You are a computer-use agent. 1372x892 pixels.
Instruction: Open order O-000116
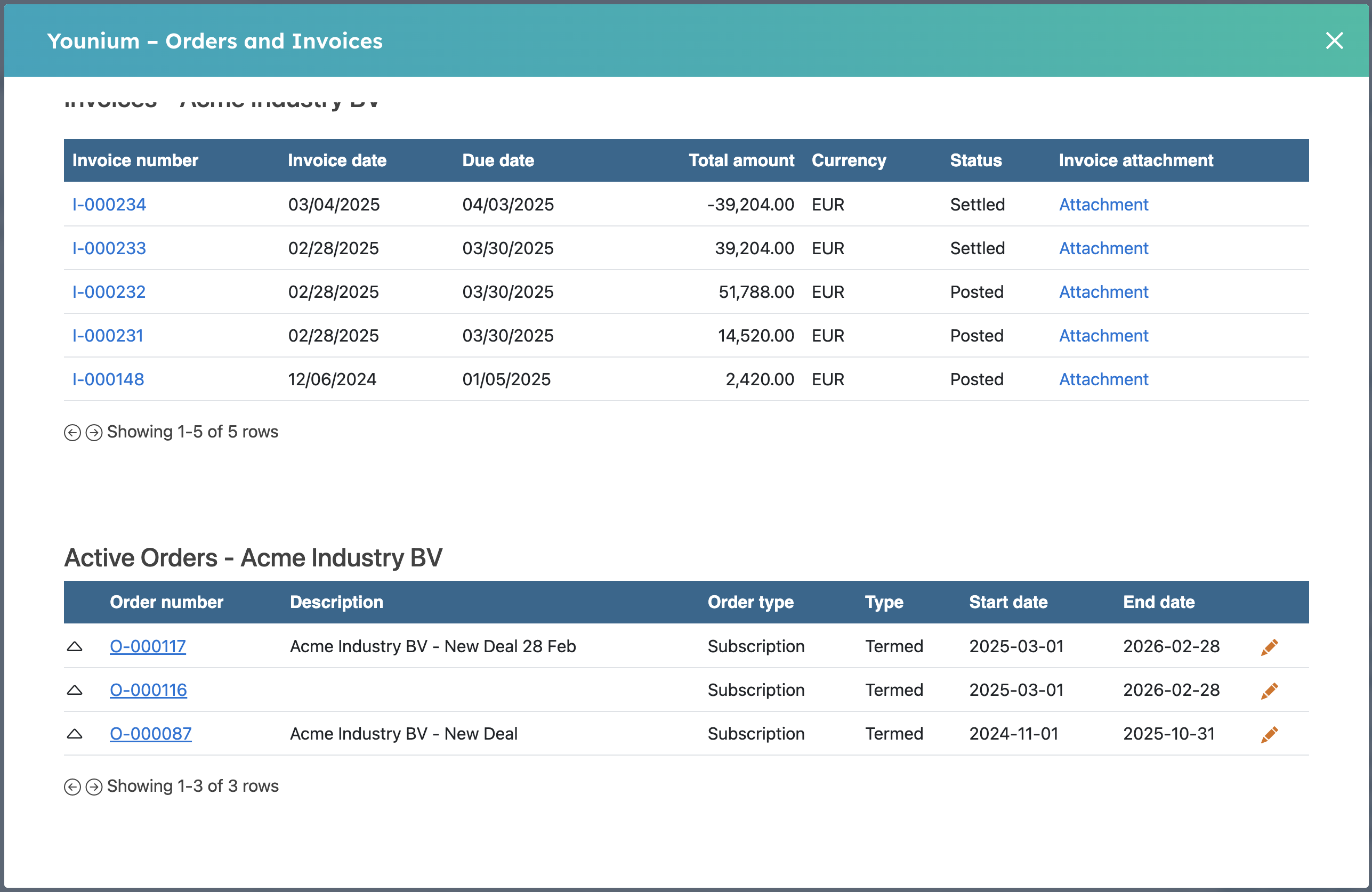point(148,691)
